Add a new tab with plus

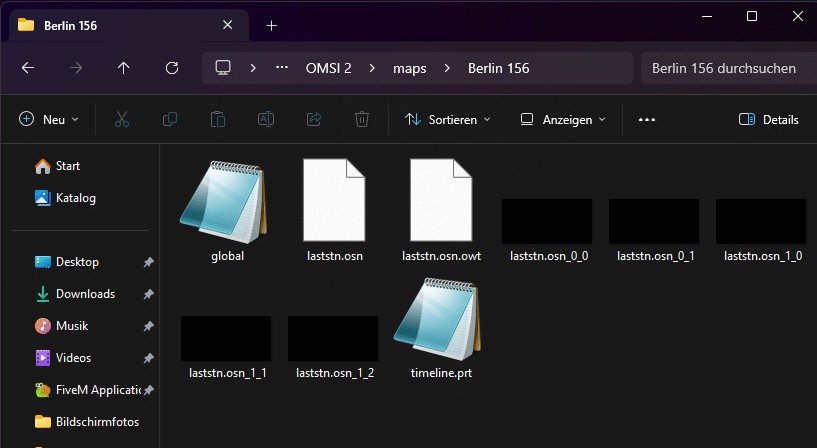(271, 25)
